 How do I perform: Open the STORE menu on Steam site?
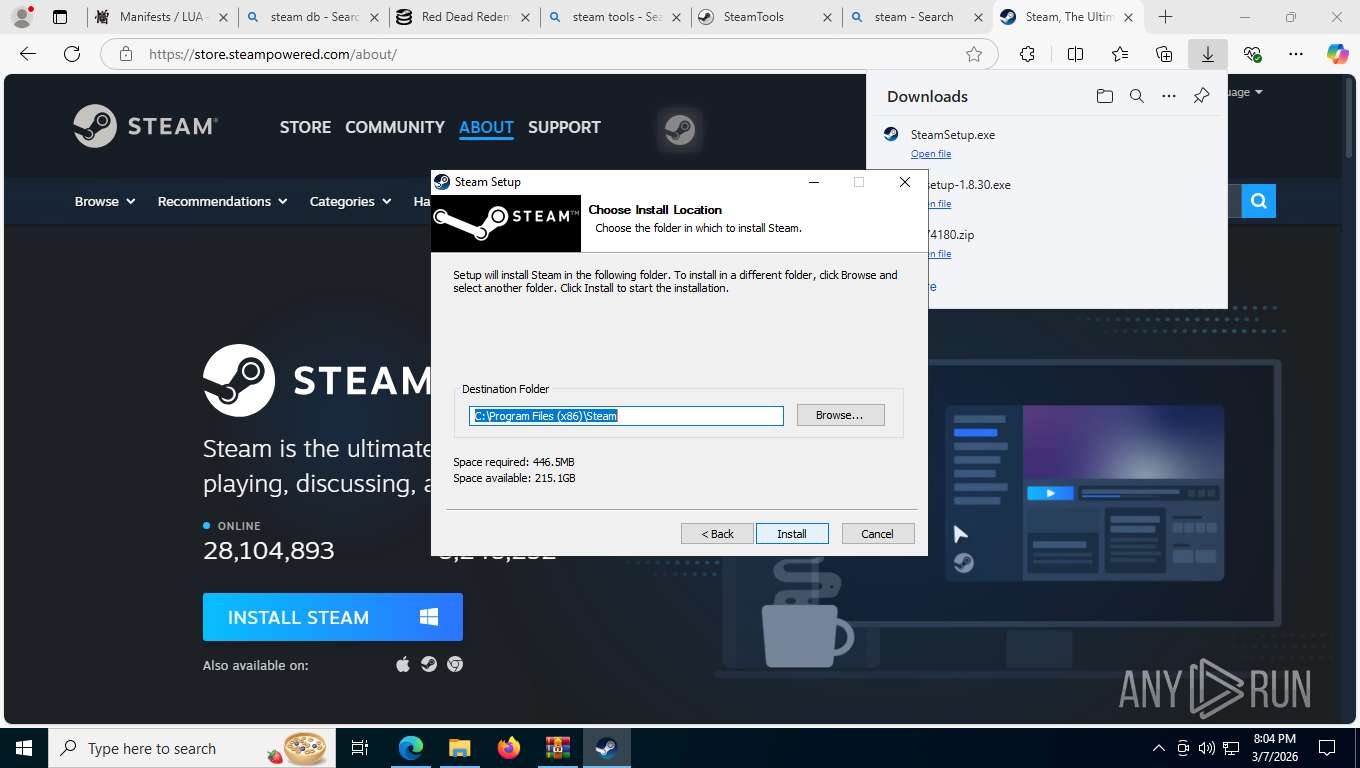[305, 127]
